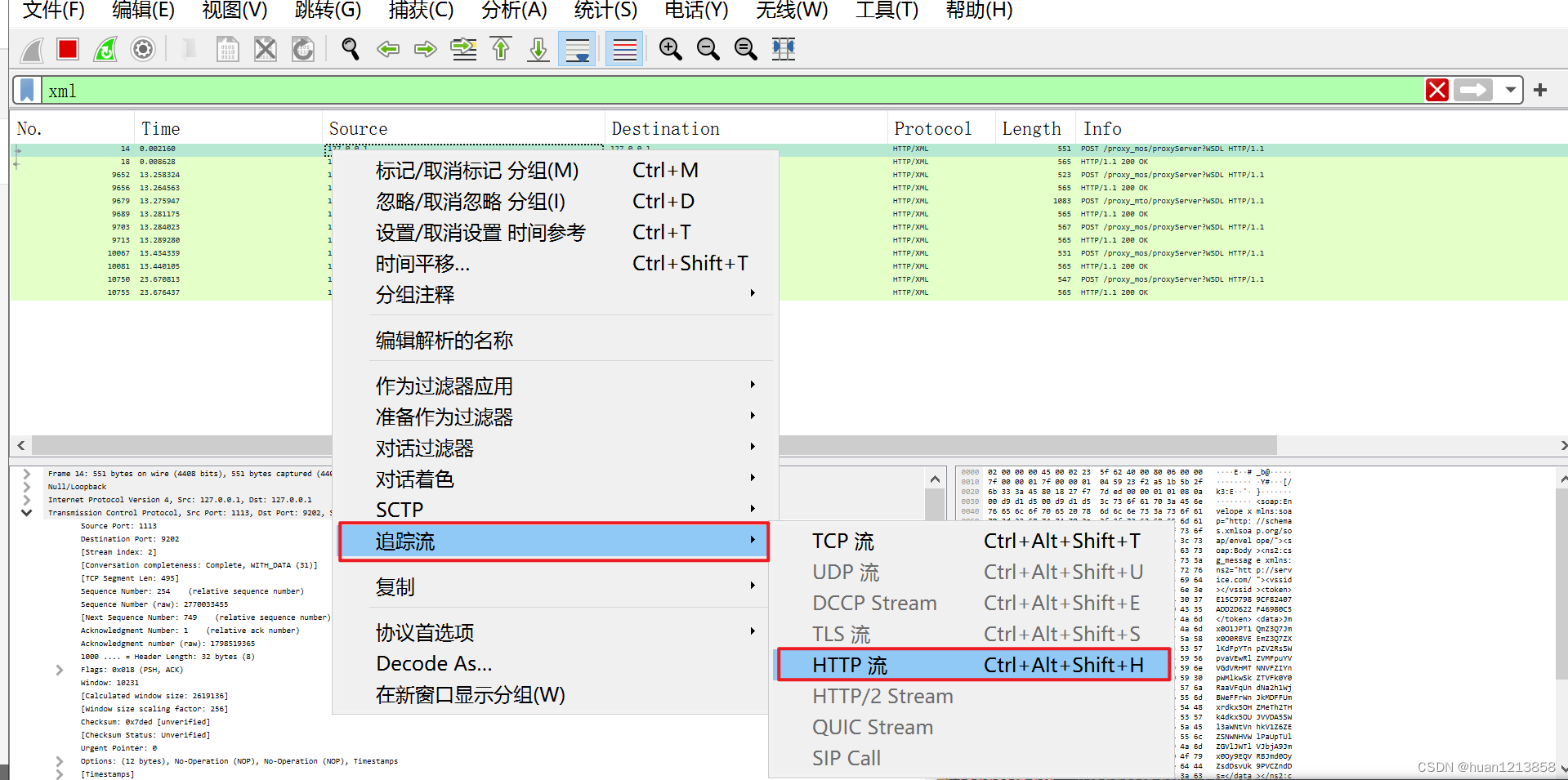Click resize columns icon
The width and height of the screenshot is (1568, 780).
tap(784, 49)
